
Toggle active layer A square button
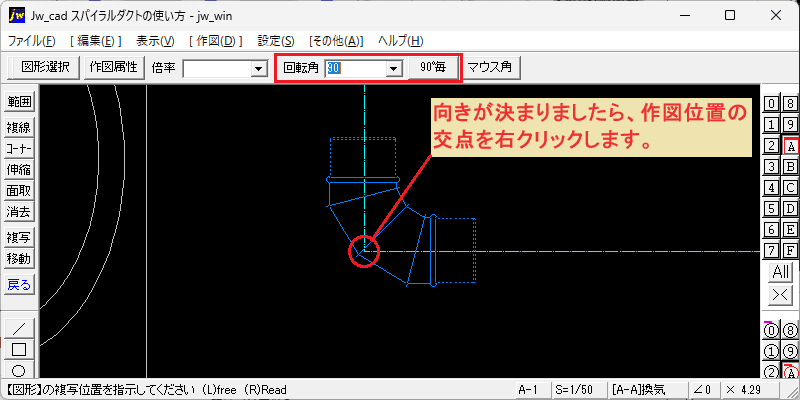(790, 146)
